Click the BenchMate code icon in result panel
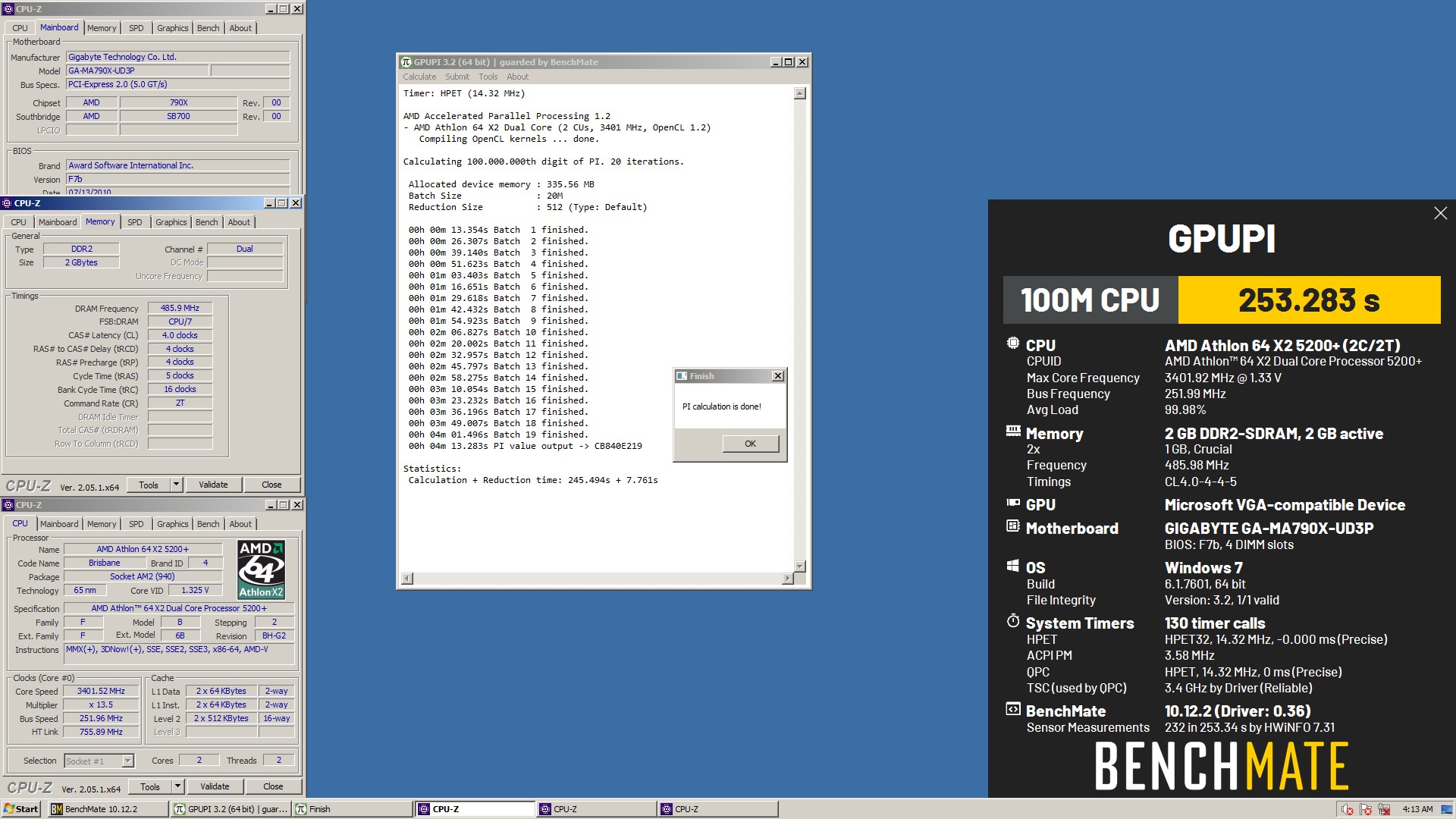 [x=1013, y=709]
